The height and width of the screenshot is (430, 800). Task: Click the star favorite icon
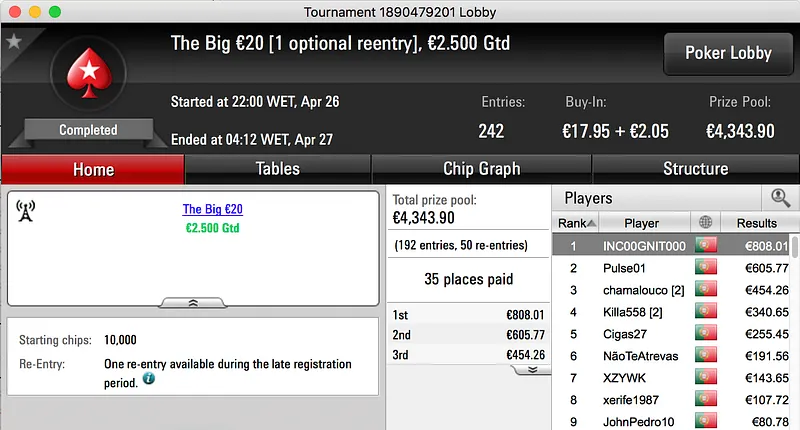(x=14, y=41)
